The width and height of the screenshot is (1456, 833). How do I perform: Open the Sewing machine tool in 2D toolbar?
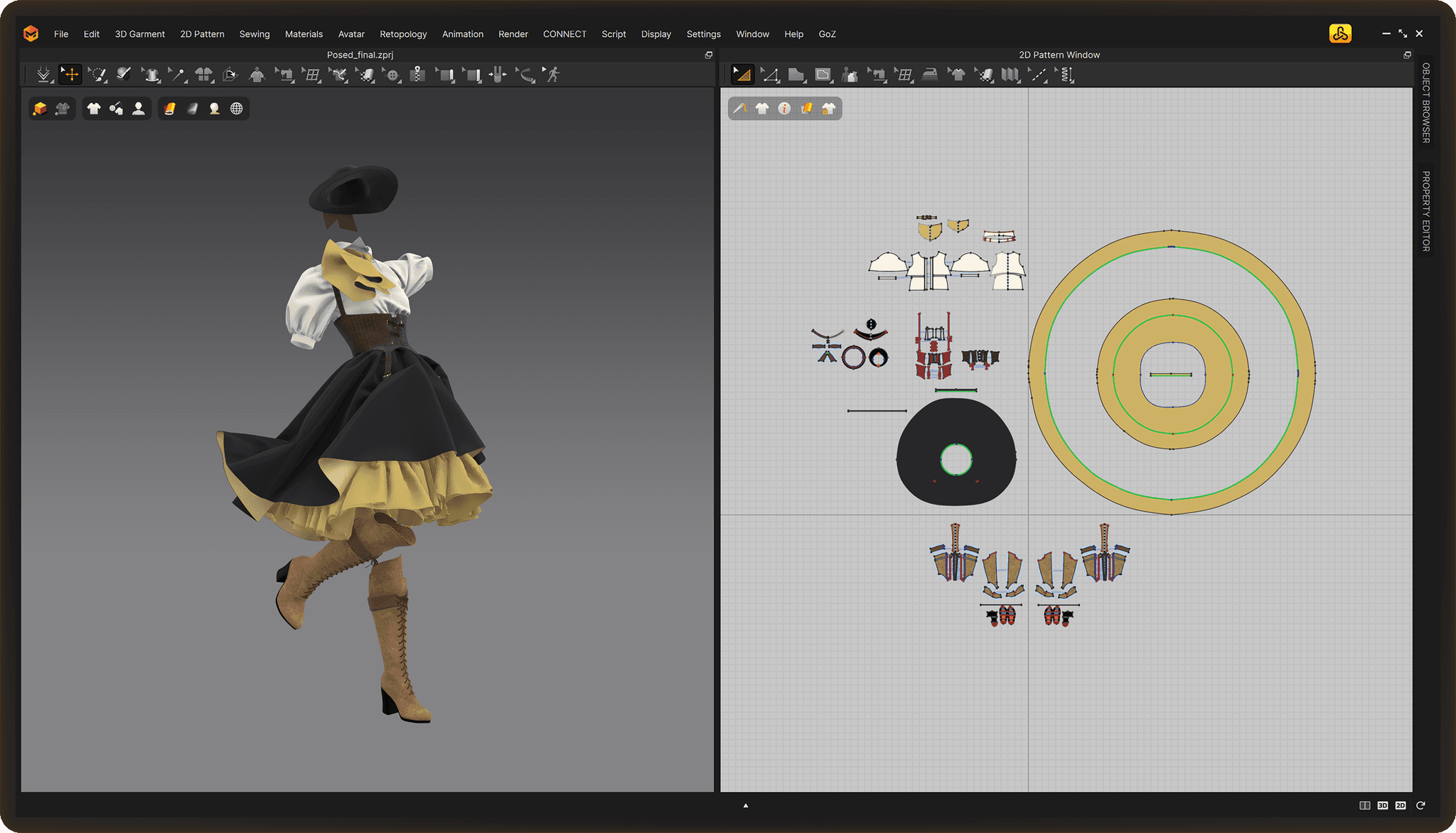point(878,74)
